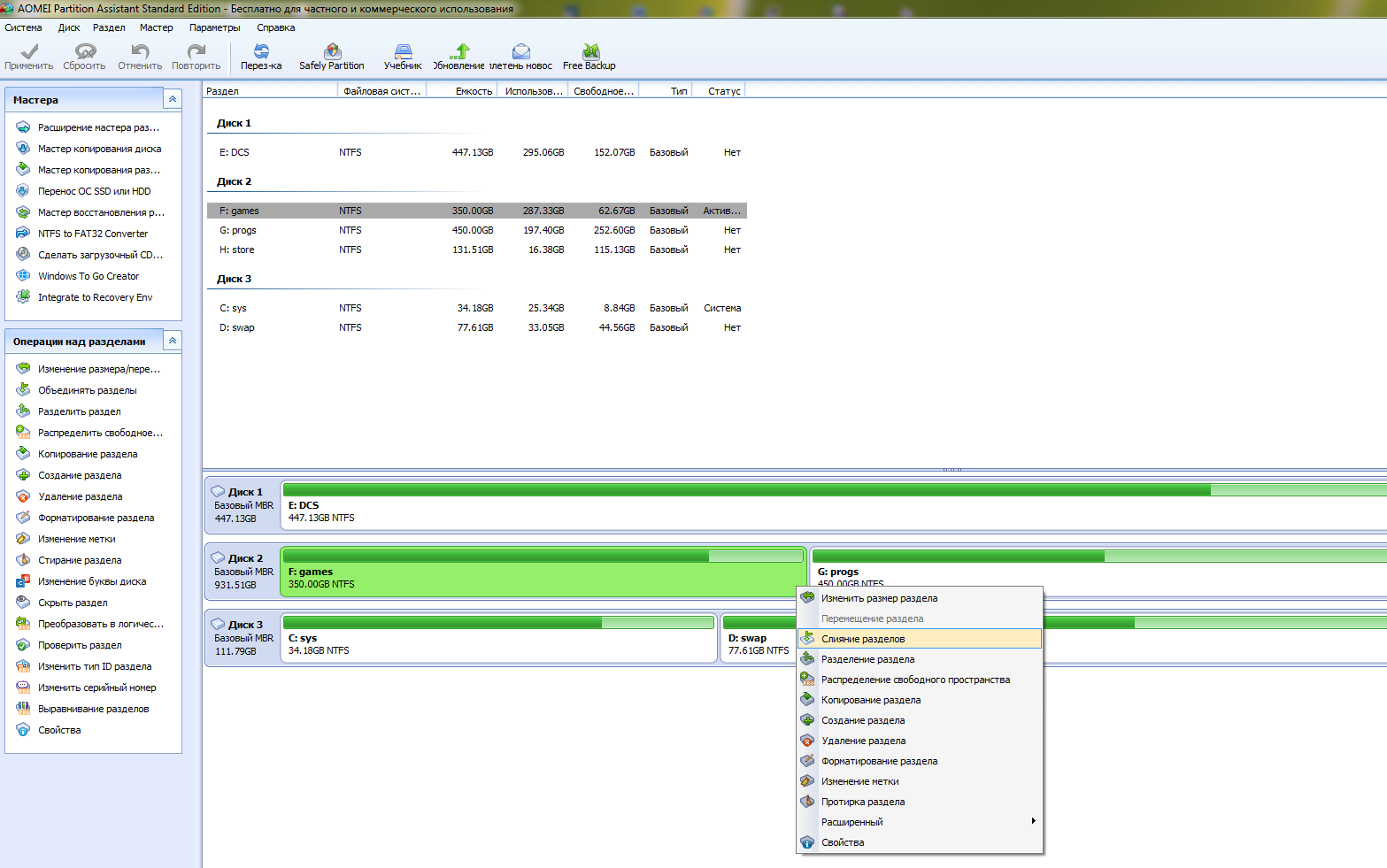Choose Слияние разделов in context menu
Image resolution: width=1387 pixels, height=868 pixels.
tap(920, 639)
